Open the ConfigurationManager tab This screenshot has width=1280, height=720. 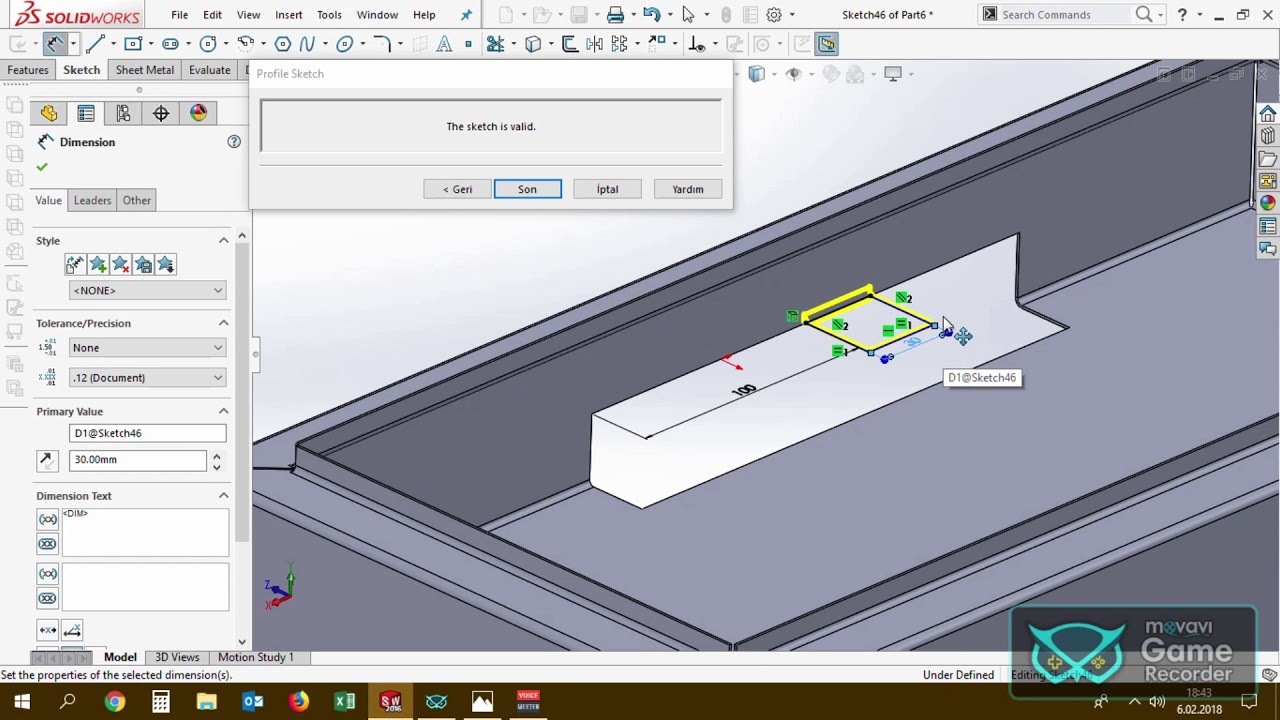click(123, 113)
